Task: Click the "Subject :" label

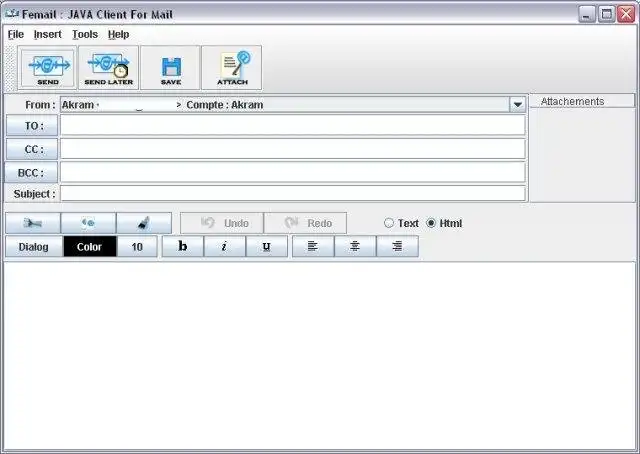Action: (x=34, y=194)
